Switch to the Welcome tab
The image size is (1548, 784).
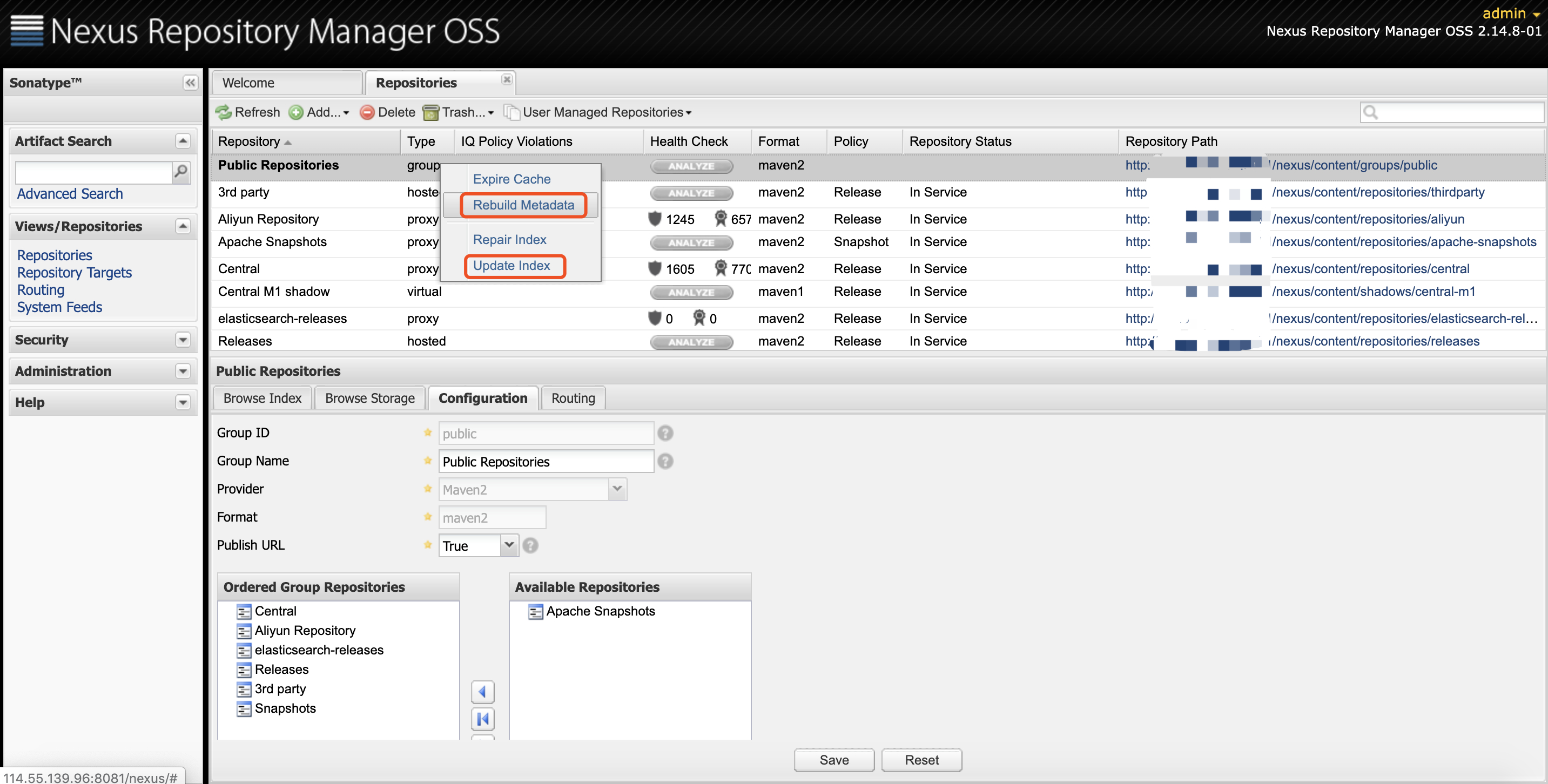(x=287, y=83)
